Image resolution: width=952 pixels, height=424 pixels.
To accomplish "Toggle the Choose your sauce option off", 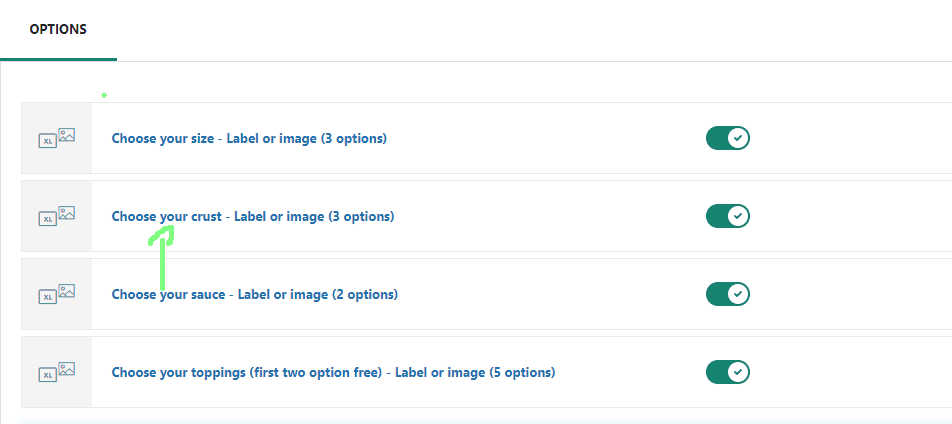I will click(727, 294).
